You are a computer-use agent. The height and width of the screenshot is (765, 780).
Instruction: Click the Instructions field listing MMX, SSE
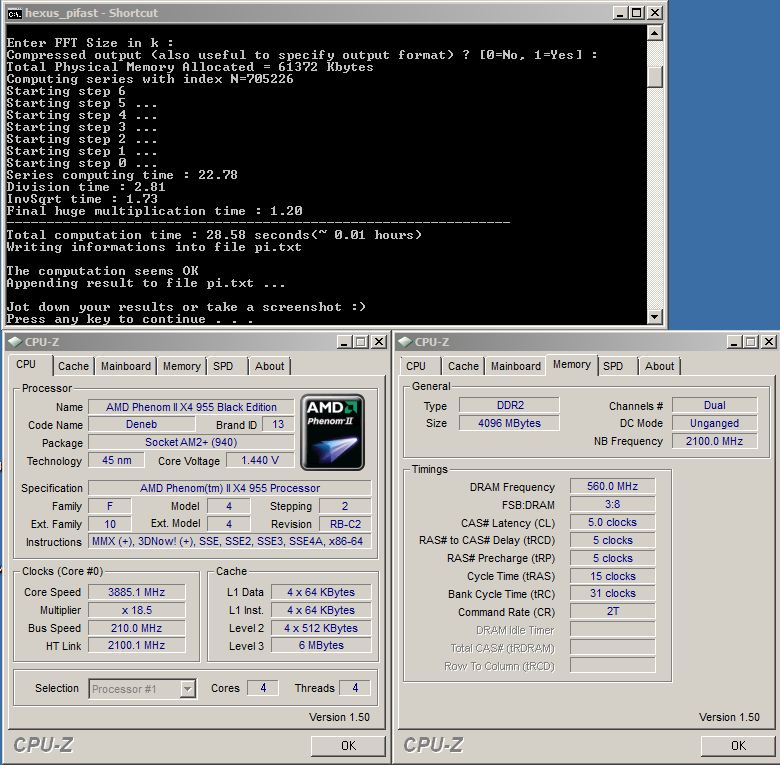pyautogui.click(x=230, y=541)
